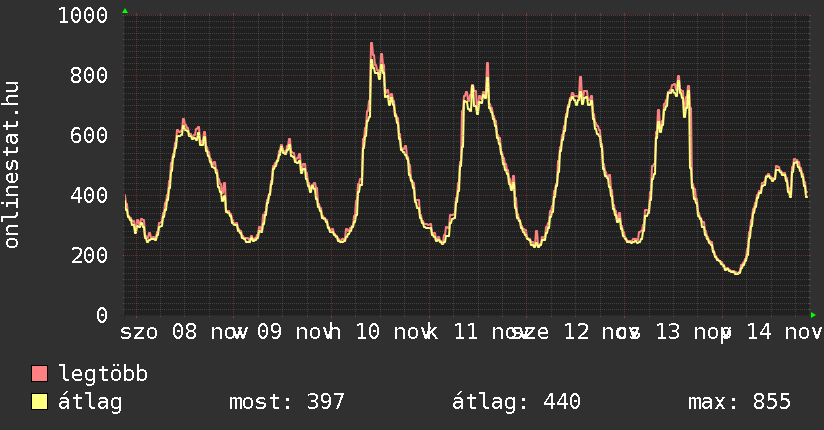The height and width of the screenshot is (430, 824).
Task: Click the 'most: 397' current value text
Action: tap(287, 402)
